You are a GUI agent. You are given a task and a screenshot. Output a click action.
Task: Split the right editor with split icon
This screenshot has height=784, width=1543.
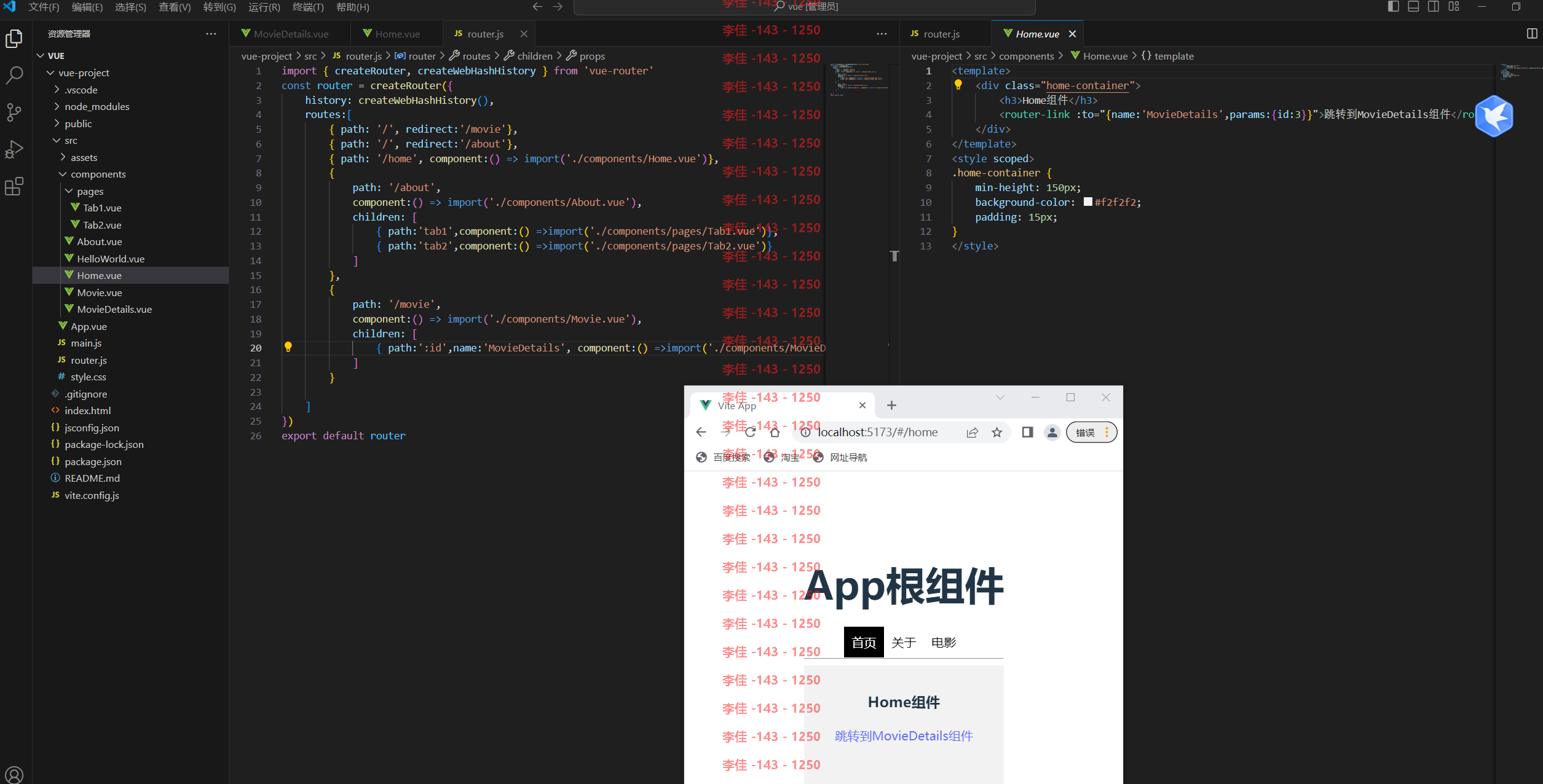coord(1532,34)
